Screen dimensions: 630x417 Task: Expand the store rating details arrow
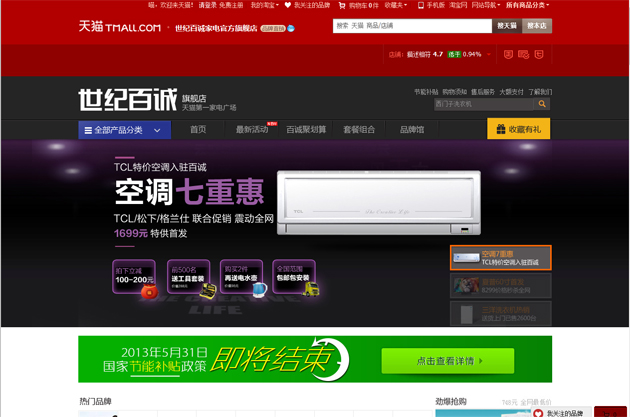(489, 55)
